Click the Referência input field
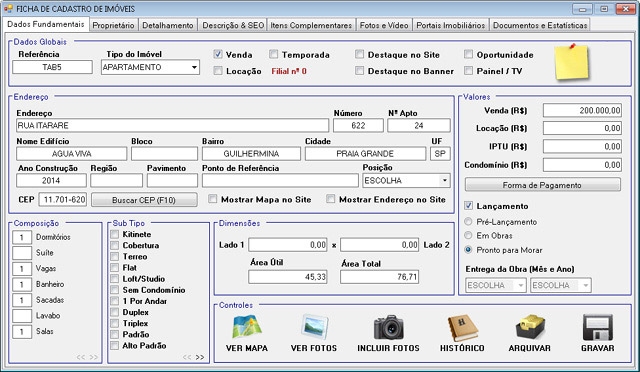 pyautogui.click(x=52, y=67)
